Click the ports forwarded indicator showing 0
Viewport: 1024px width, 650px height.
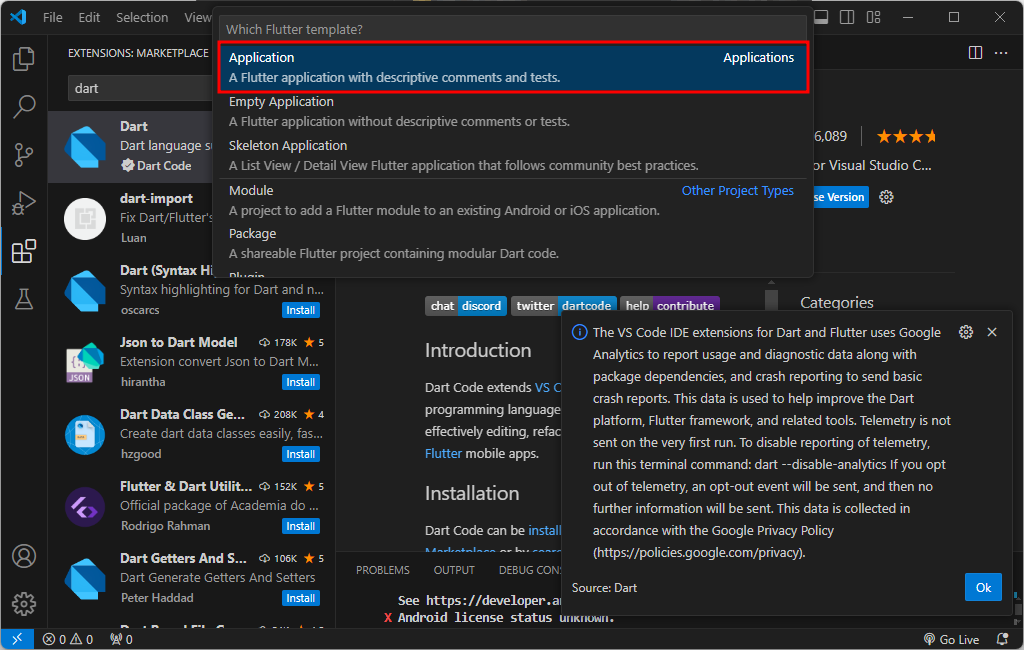[x=121, y=639]
